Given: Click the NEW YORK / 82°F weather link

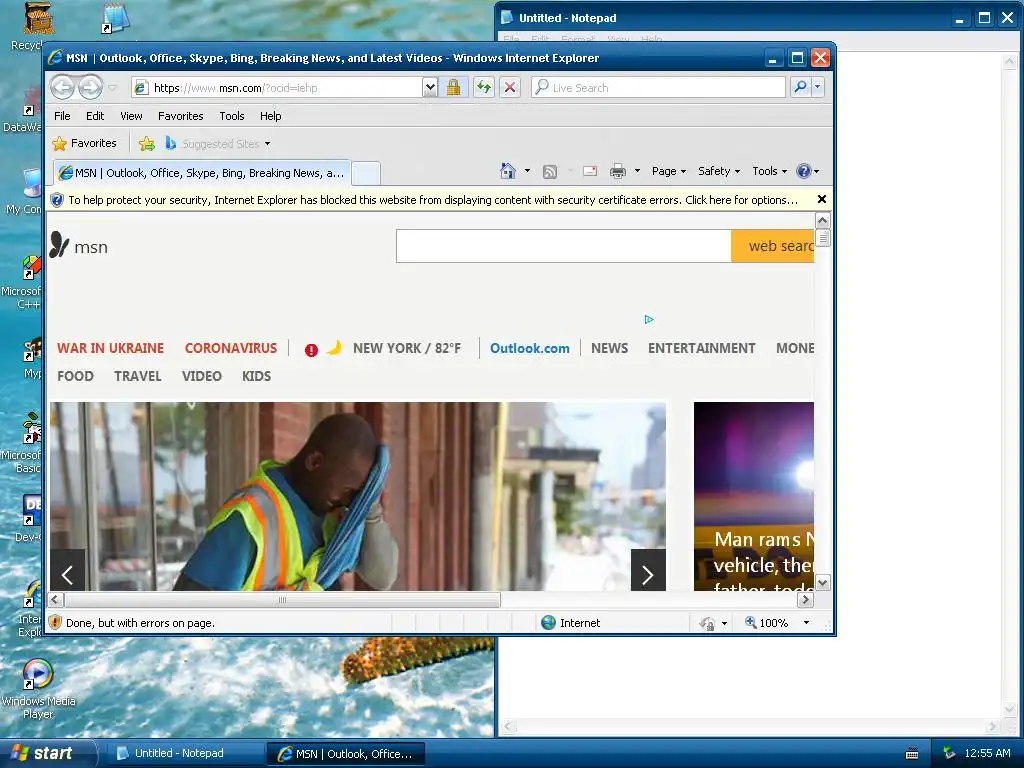Looking at the screenshot, I should point(406,348).
